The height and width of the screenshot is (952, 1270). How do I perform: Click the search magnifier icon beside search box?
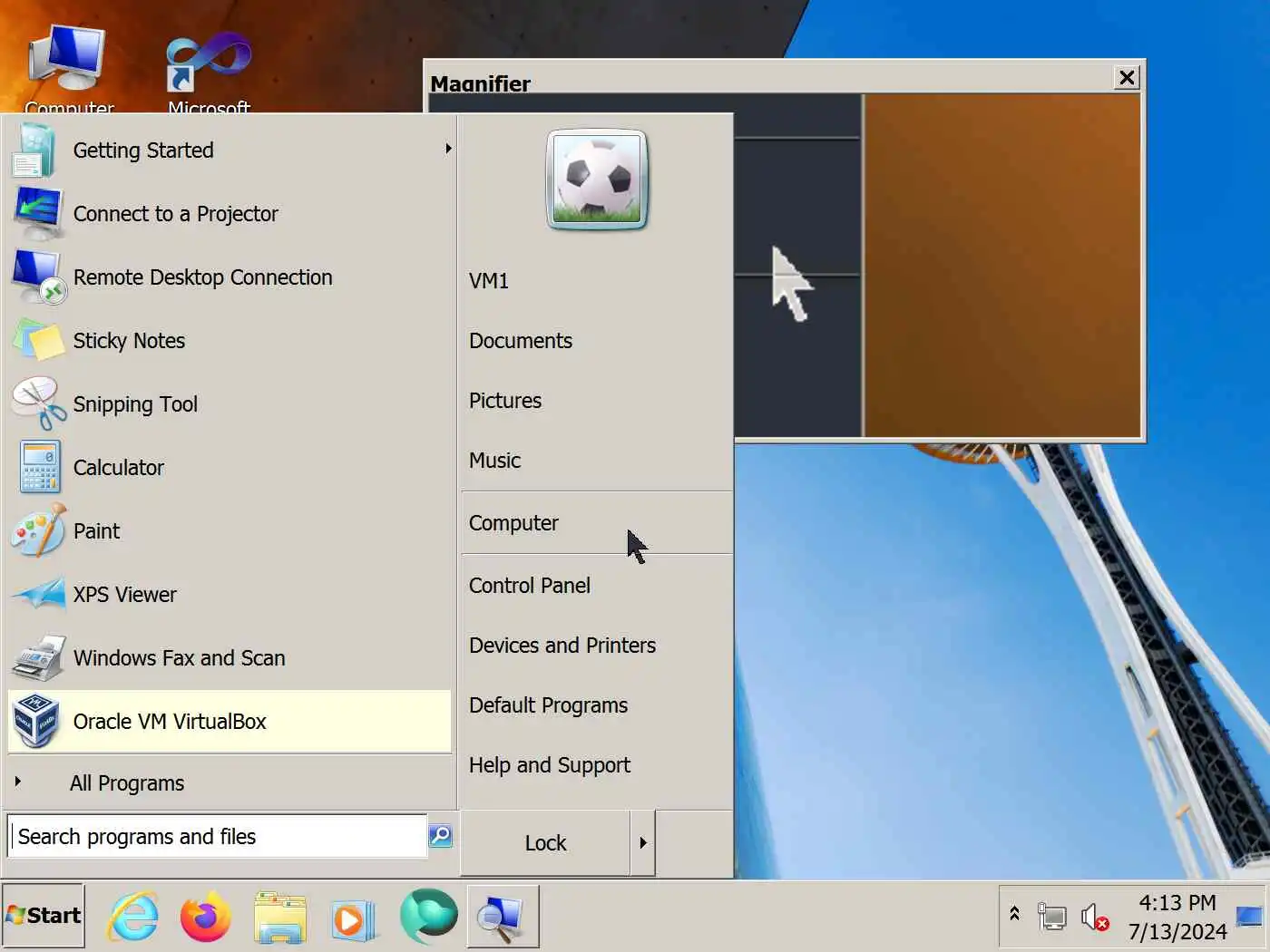[x=440, y=835]
